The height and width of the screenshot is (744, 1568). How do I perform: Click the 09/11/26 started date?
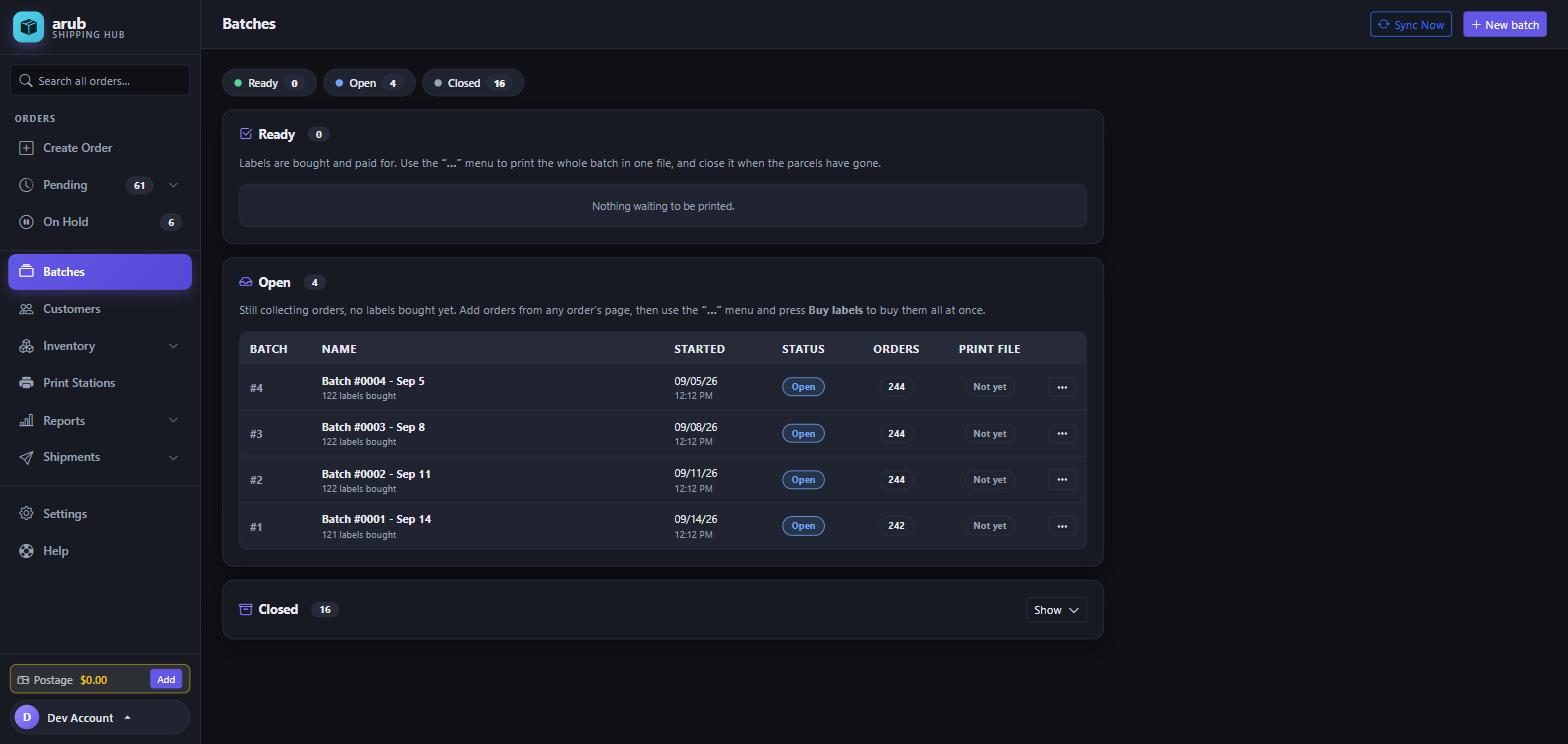tap(695, 473)
